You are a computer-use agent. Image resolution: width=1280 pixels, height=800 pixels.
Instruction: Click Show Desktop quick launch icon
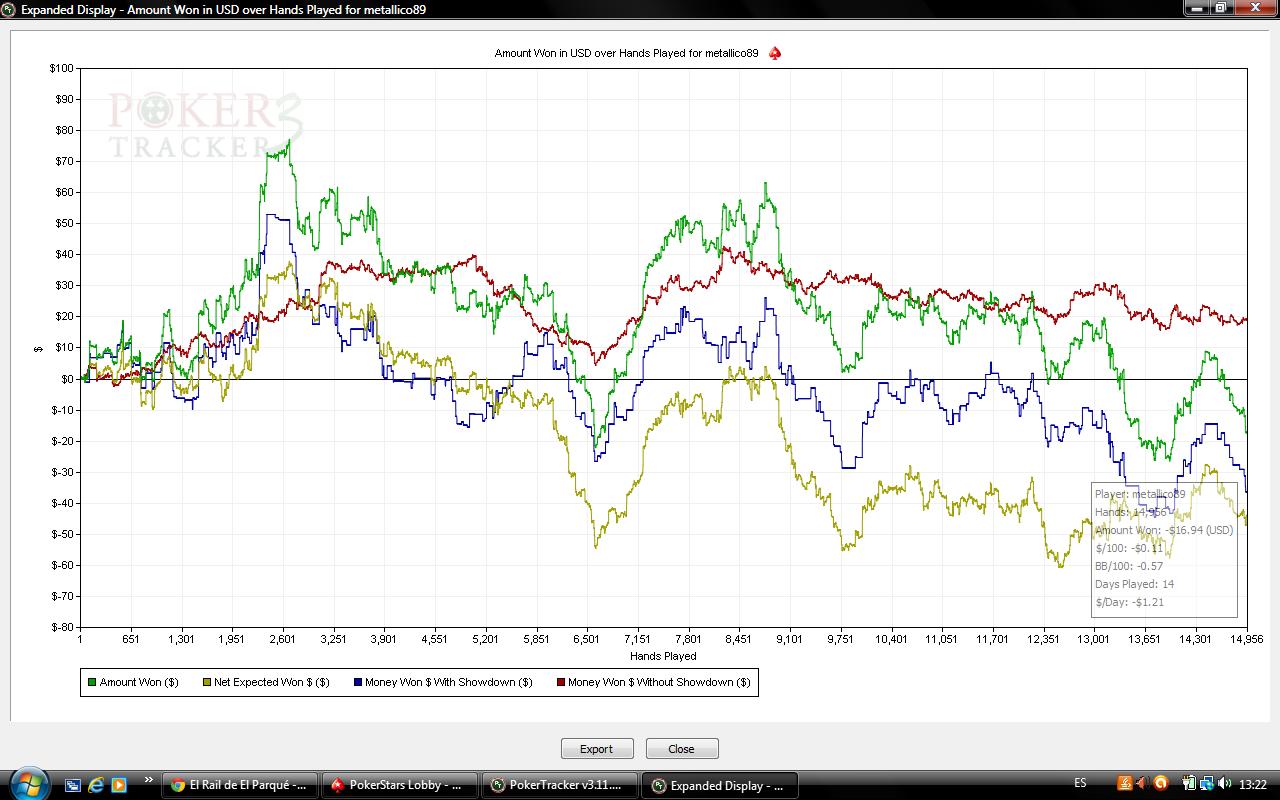tap(73, 785)
